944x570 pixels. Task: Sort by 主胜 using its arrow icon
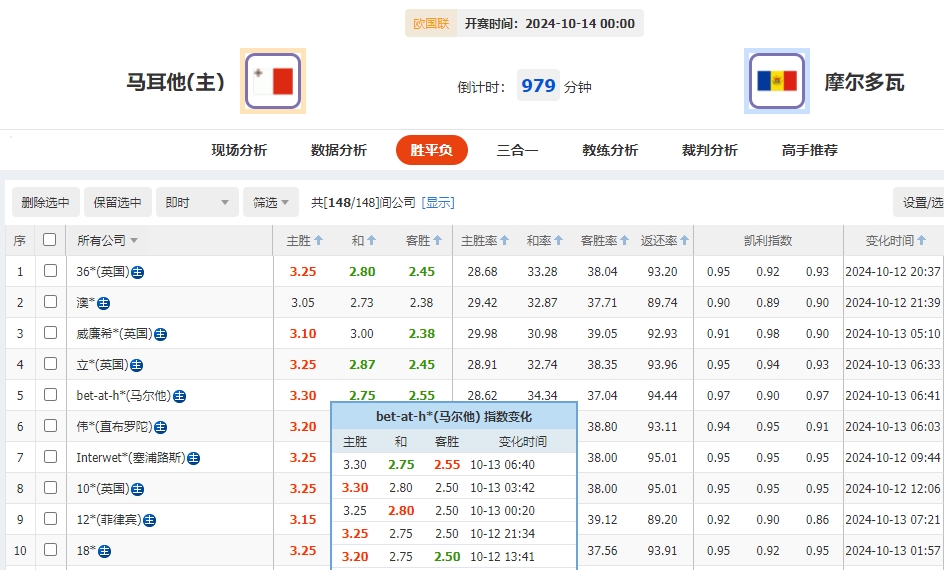pyautogui.click(x=319, y=241)
